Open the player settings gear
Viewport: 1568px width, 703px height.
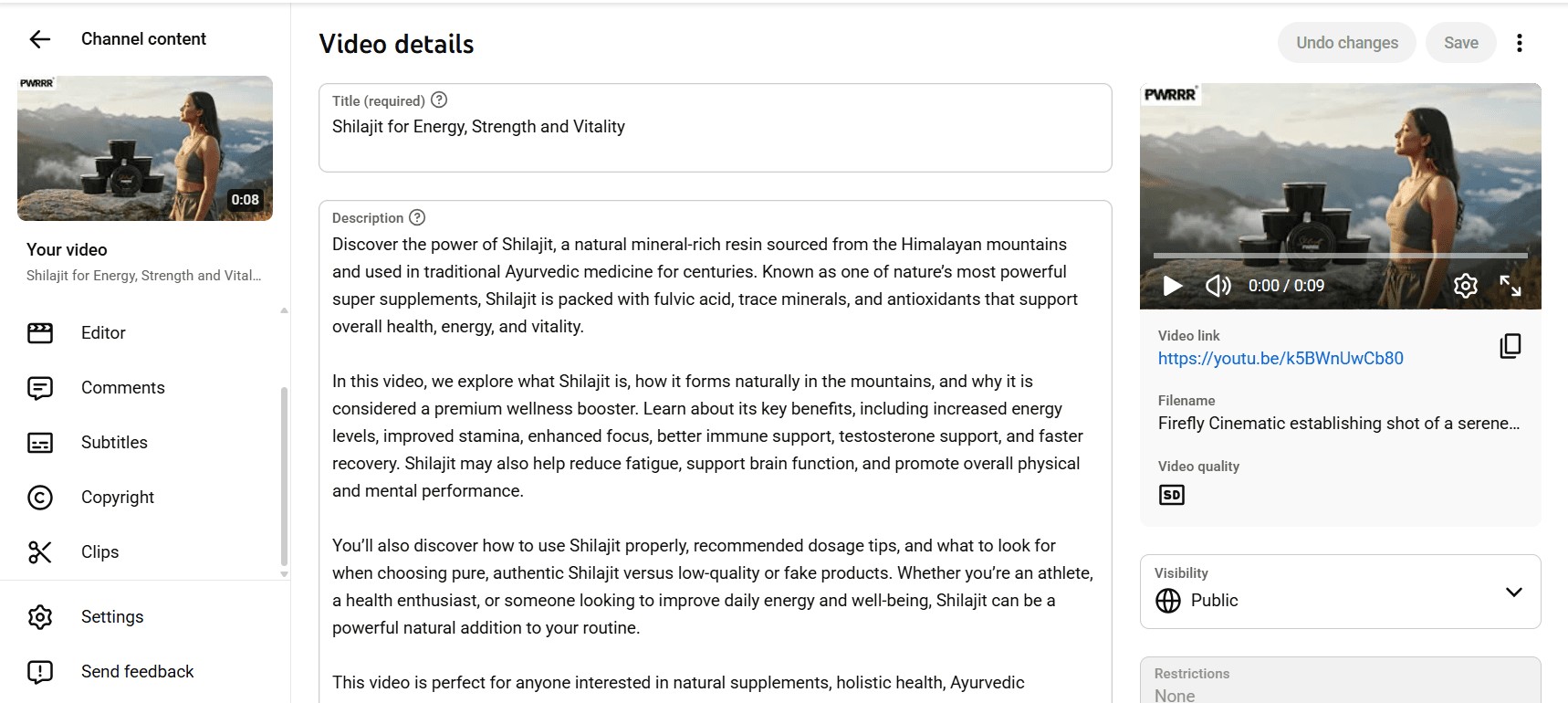pyautogui.click(x=1466, y=286)
